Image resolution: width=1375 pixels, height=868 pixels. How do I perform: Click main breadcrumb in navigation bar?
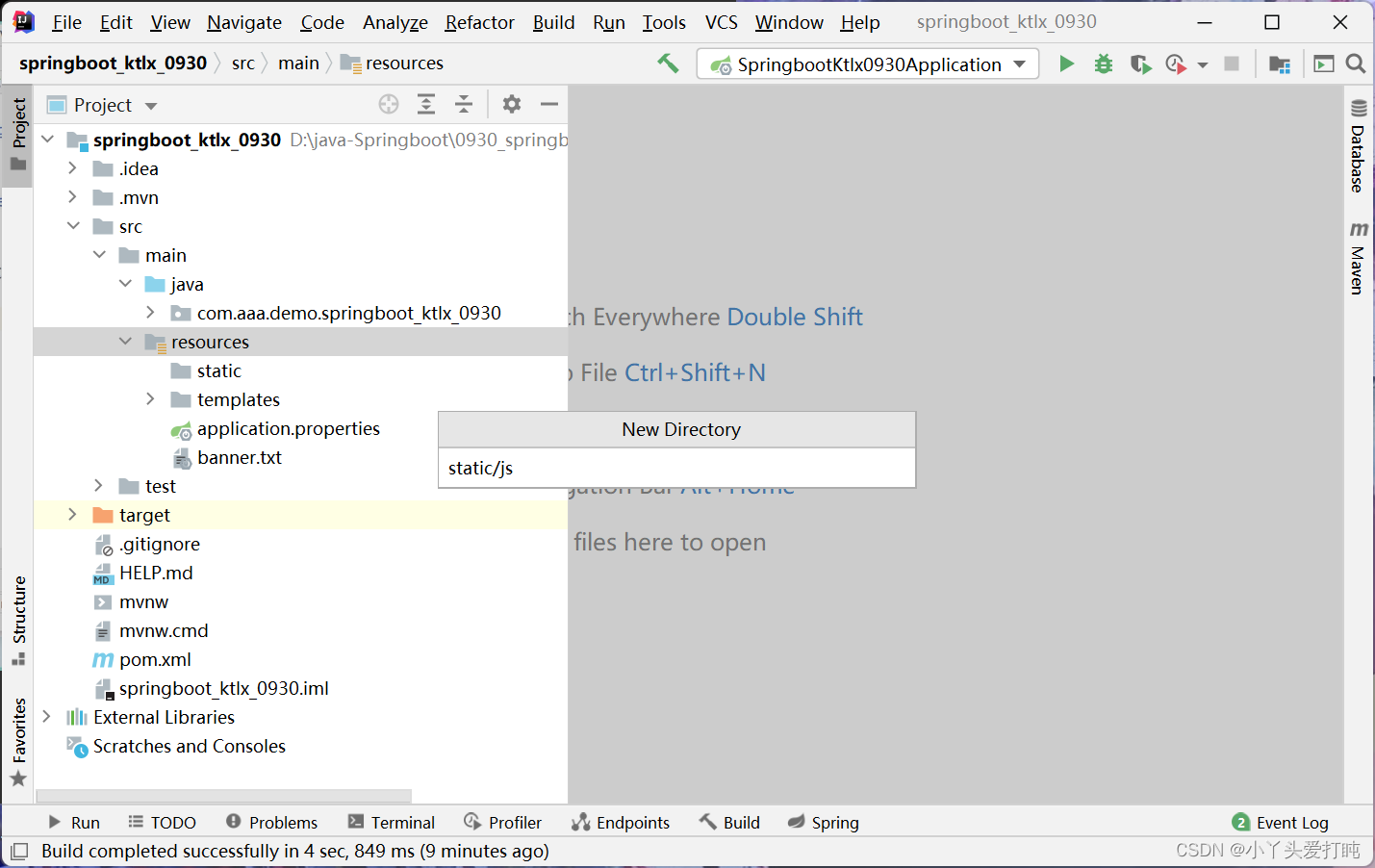point(298,64)
